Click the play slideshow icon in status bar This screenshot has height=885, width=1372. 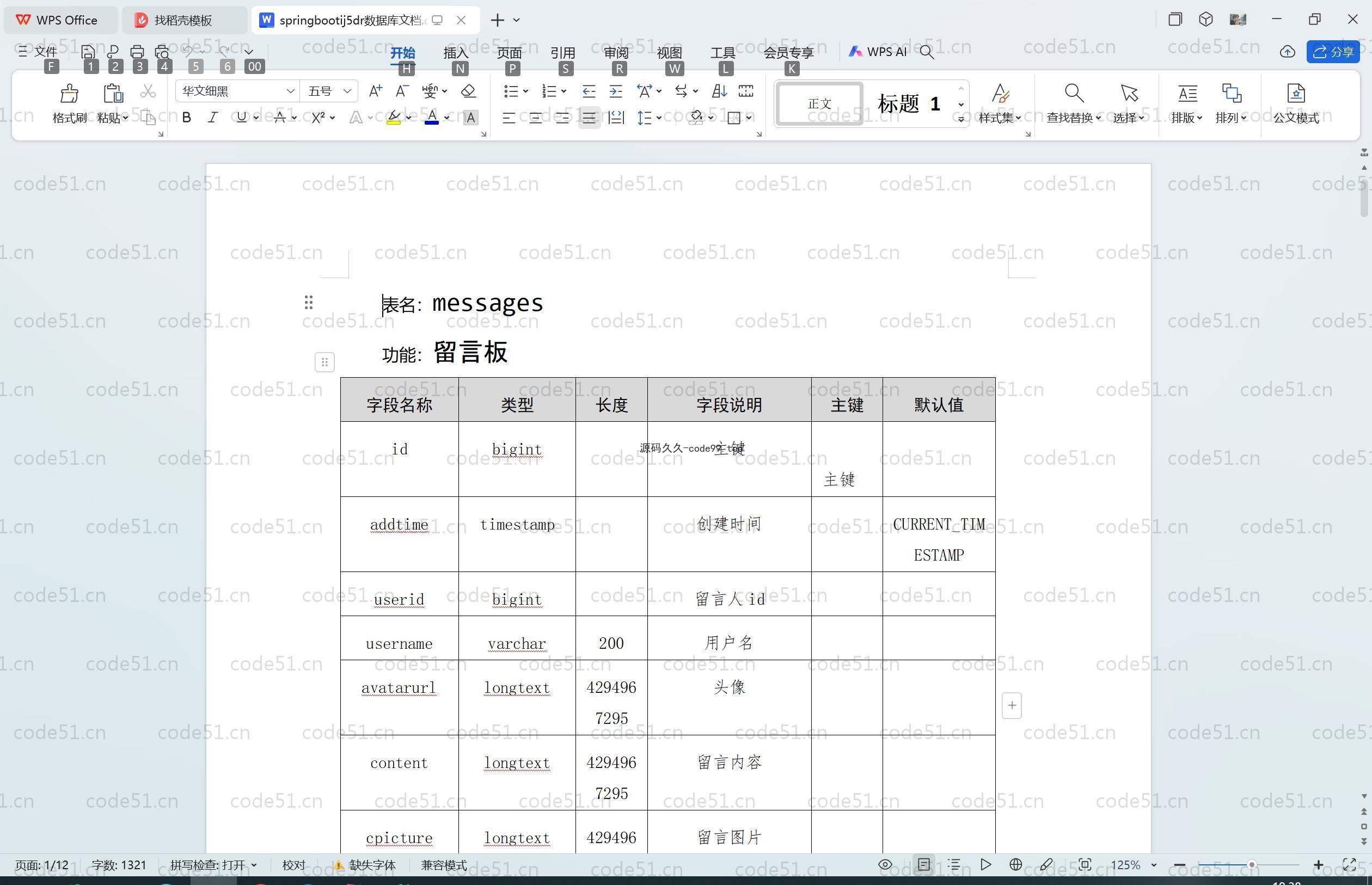pyautogui.click(x=985, y=865)
